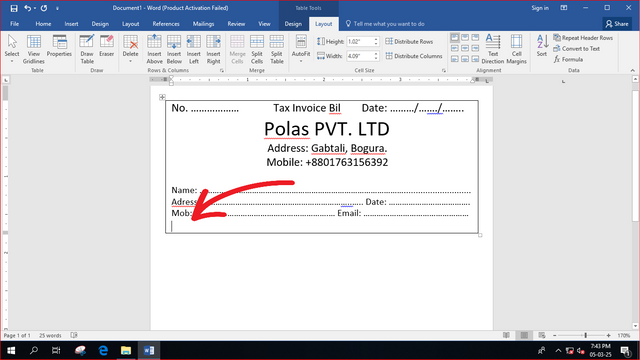The height and width of the screenshot is (360, 640).
Task: Select Align Top Center alignment
Action: (x=465, y=38)
